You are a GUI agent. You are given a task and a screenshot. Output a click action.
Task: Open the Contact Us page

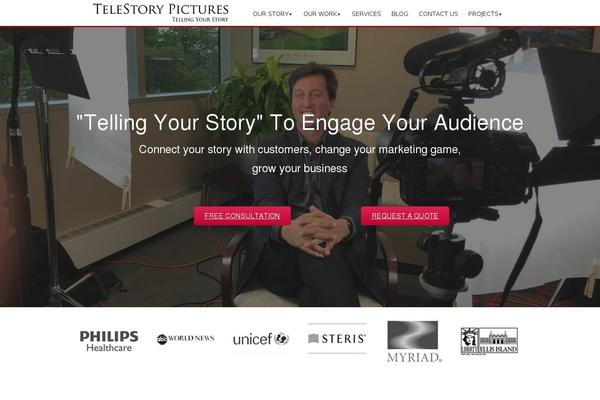coord(438,14)
